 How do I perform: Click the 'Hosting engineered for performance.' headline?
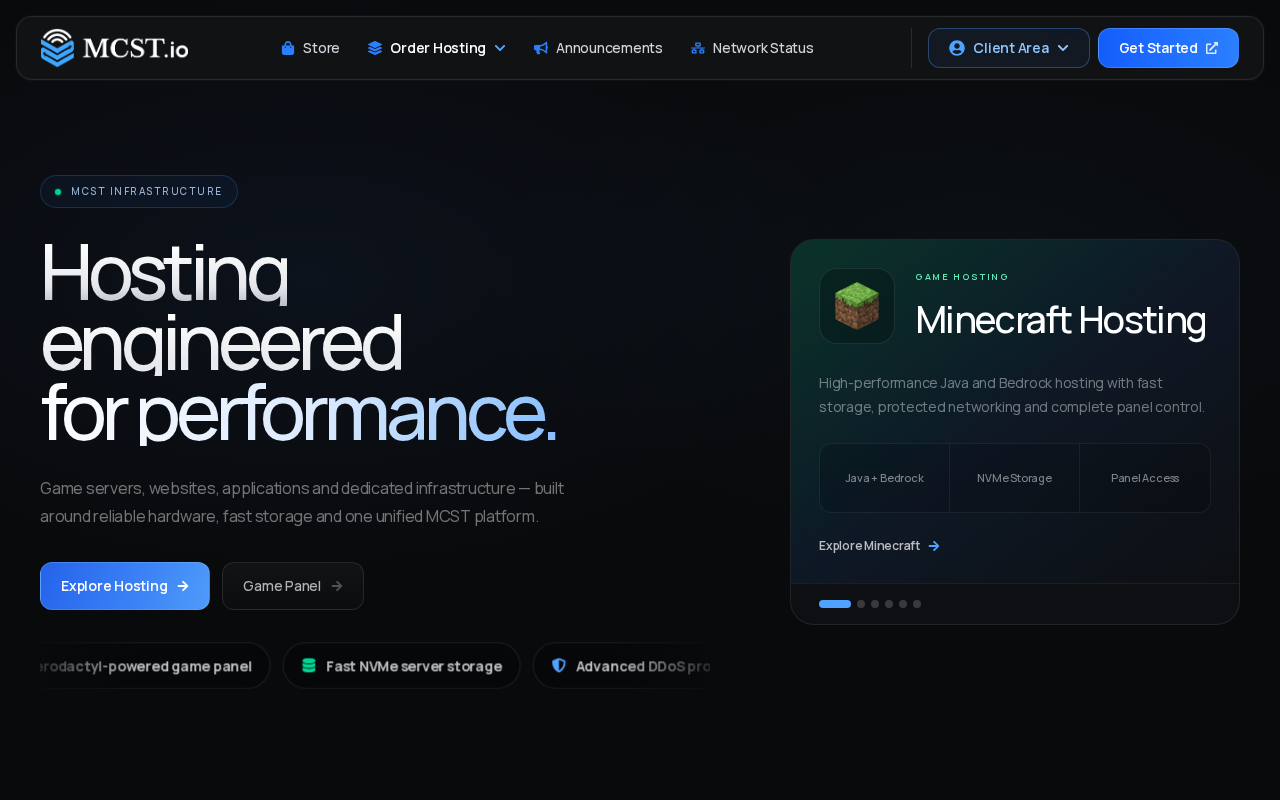pos(298,342)
